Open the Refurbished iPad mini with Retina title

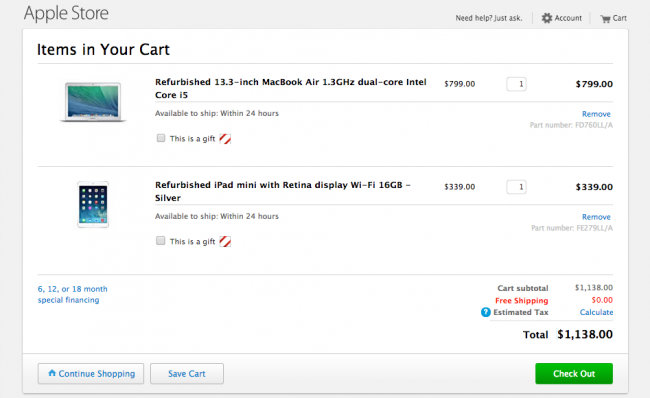[283, 191]
